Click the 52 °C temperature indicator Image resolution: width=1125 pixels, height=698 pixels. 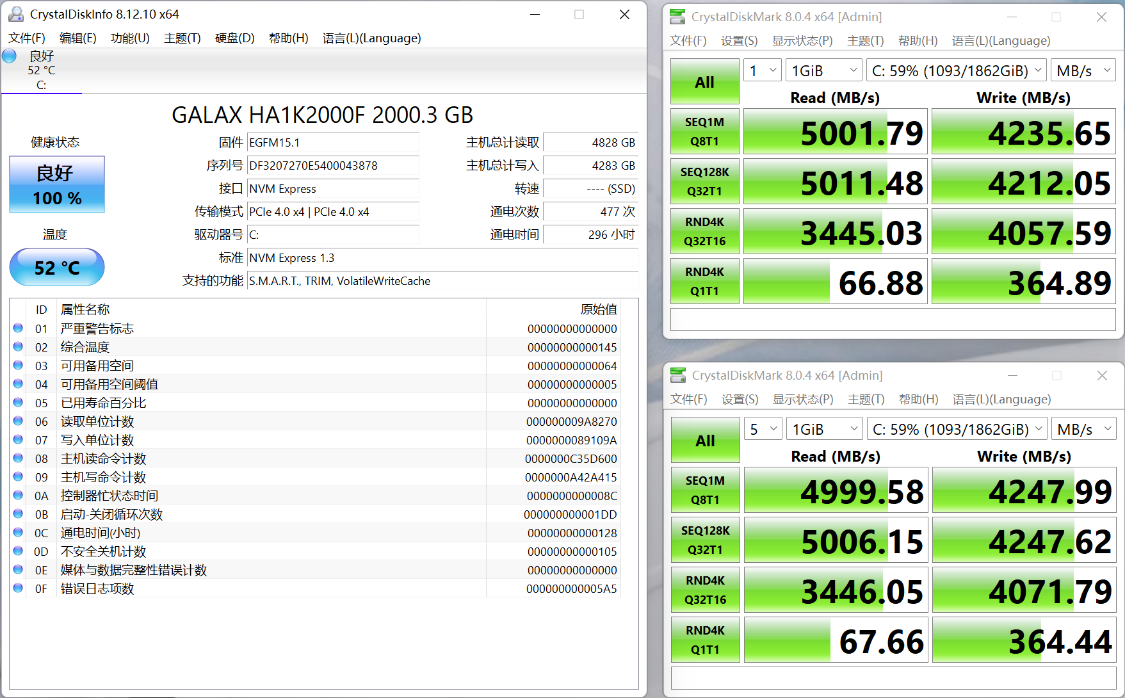point(57,267)
